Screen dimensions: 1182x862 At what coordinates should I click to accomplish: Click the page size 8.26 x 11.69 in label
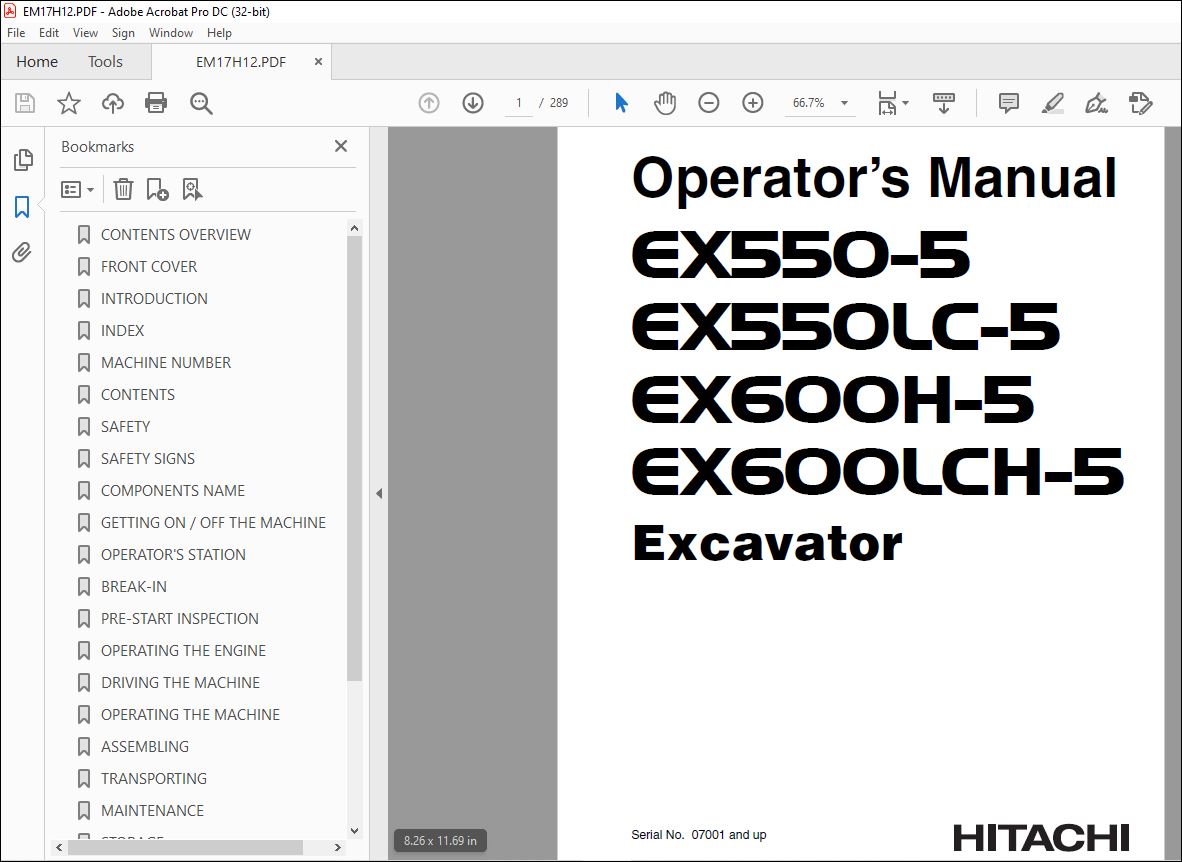[440, 840]
